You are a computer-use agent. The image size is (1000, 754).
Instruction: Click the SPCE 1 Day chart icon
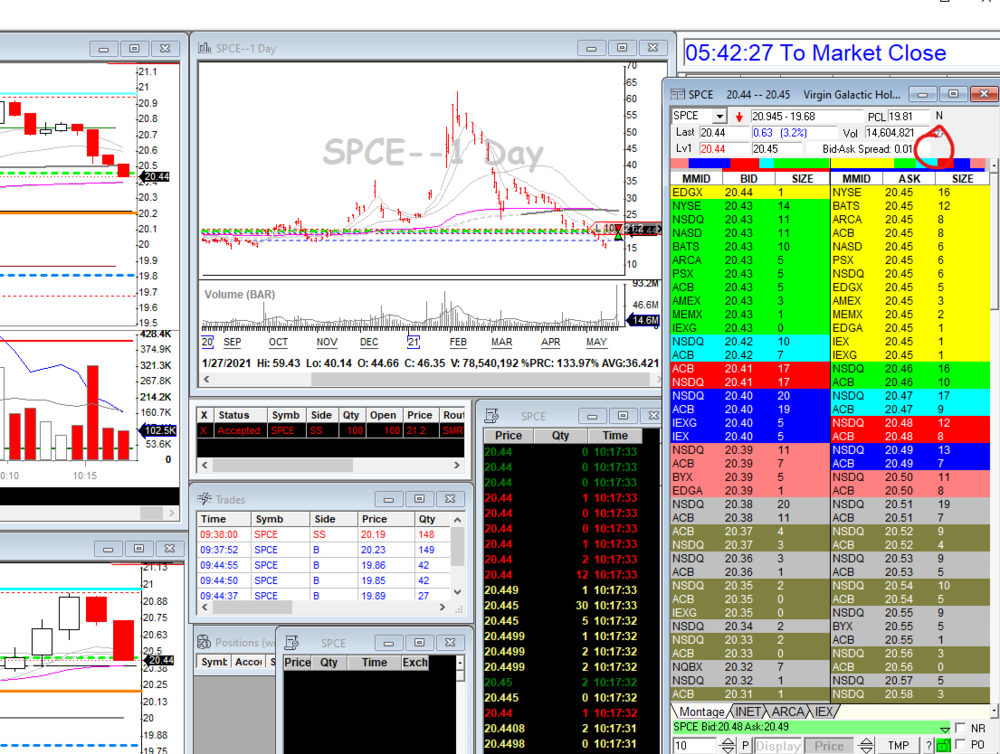pyautogui.click(x=205, y=47)
